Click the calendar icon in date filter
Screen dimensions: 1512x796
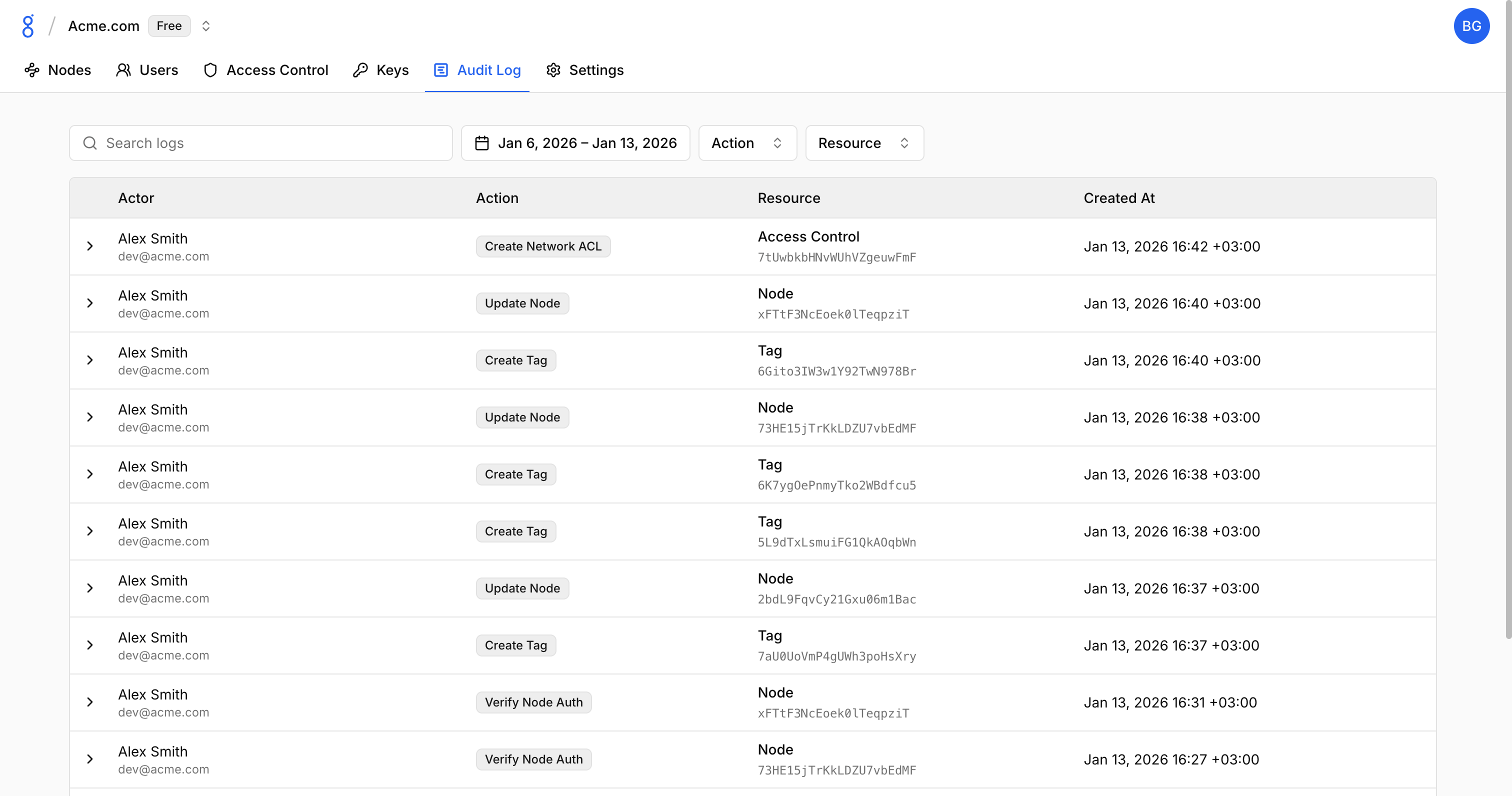point(481,143)
